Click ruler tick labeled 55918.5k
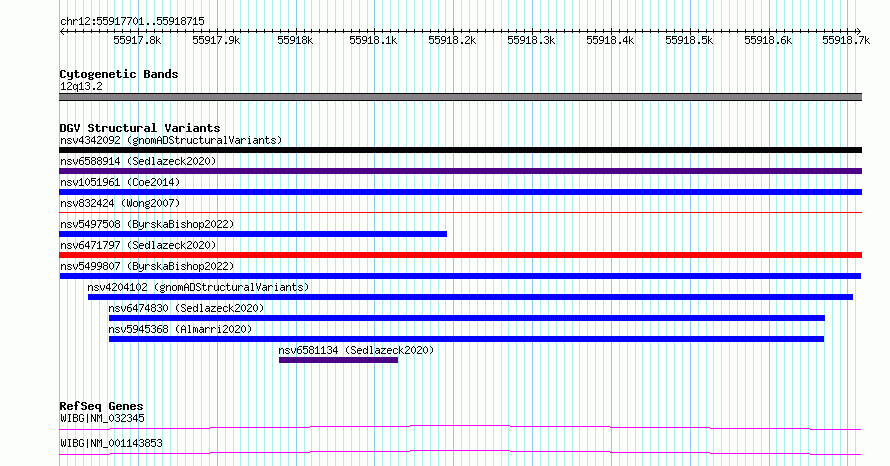890x466 pixels. click(689, 40)
